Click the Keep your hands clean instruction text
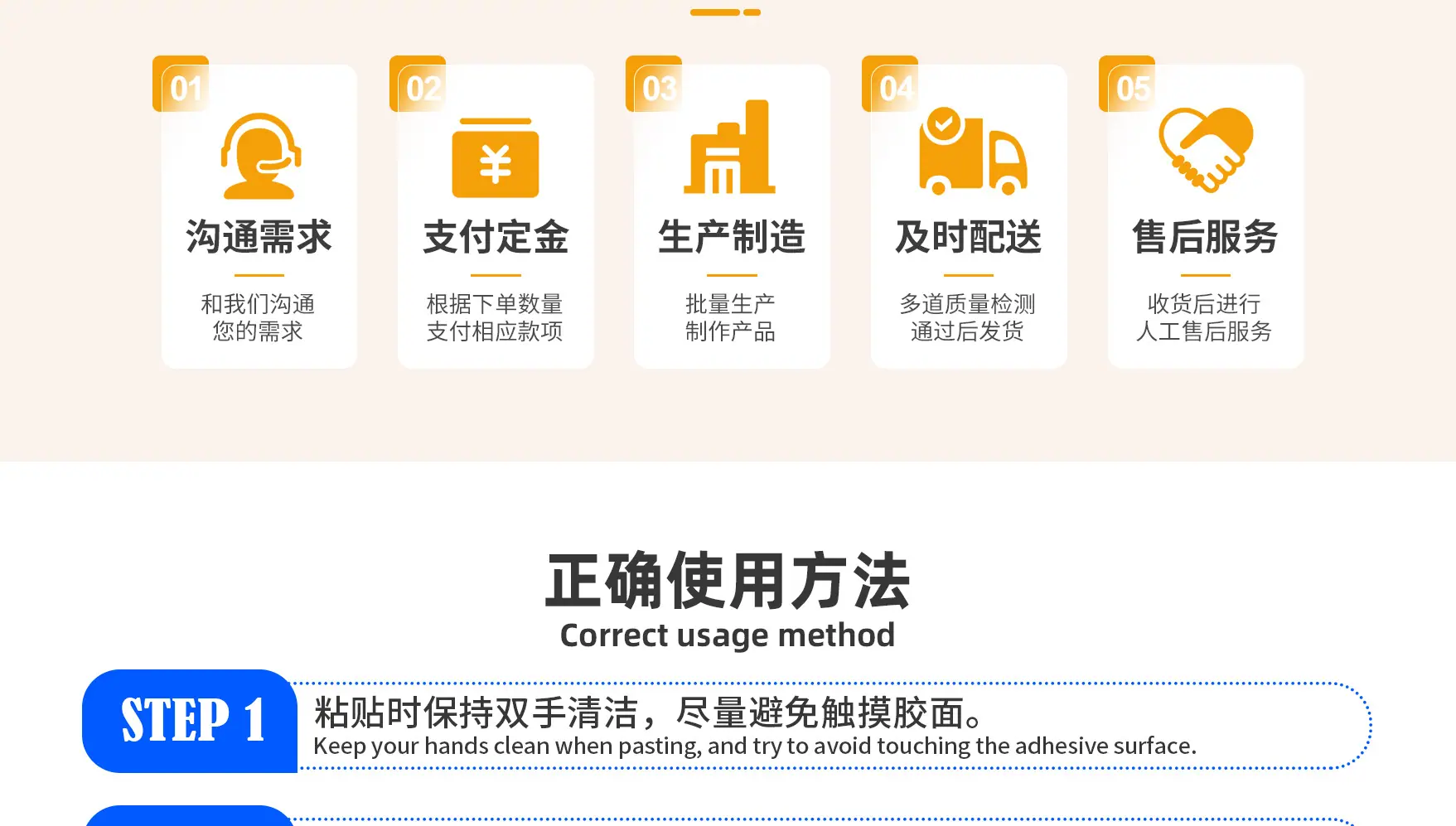Viewport: 1456px width, 826px height. click(x=755, y=746)
